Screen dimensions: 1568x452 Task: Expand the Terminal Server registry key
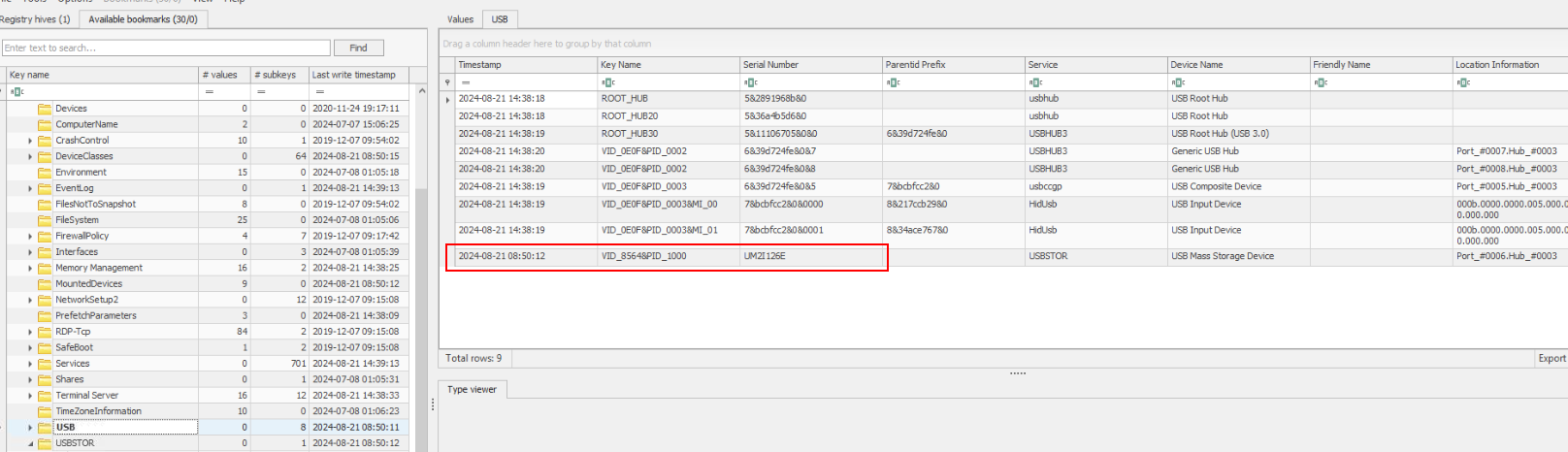pyautogui.click(x=30, y=396)
